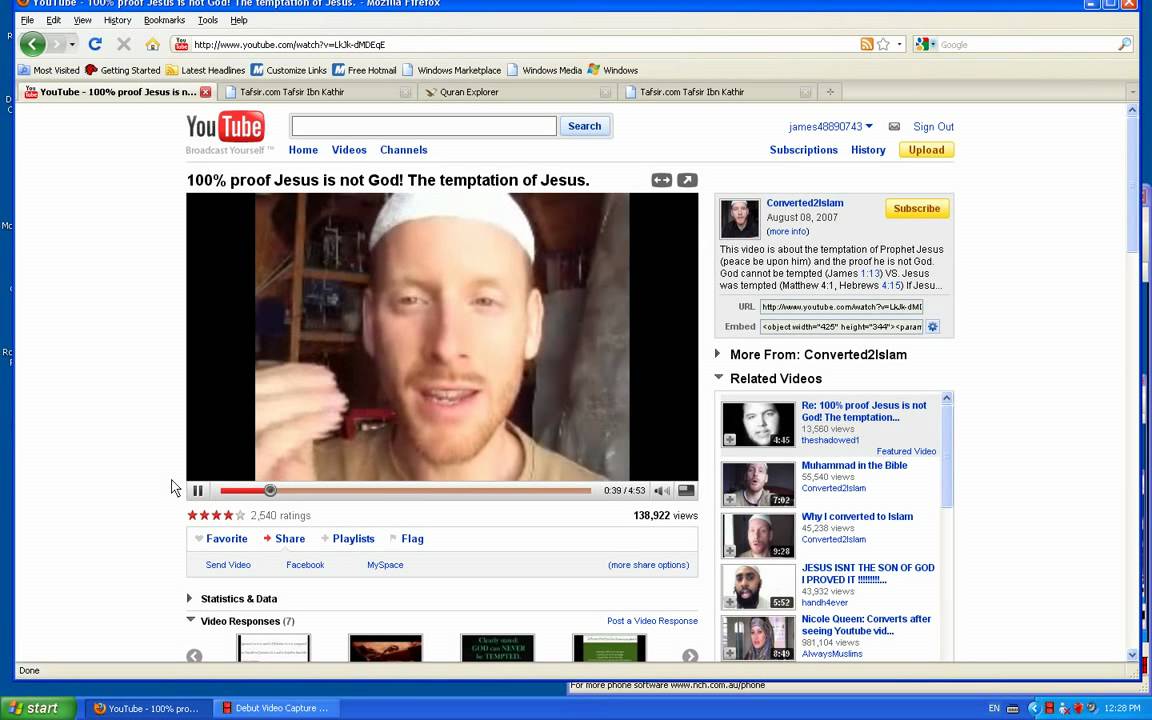Open the list all tabs dropdown
The width and height of the screenshot is (1152, 720).
[1132, 92]
